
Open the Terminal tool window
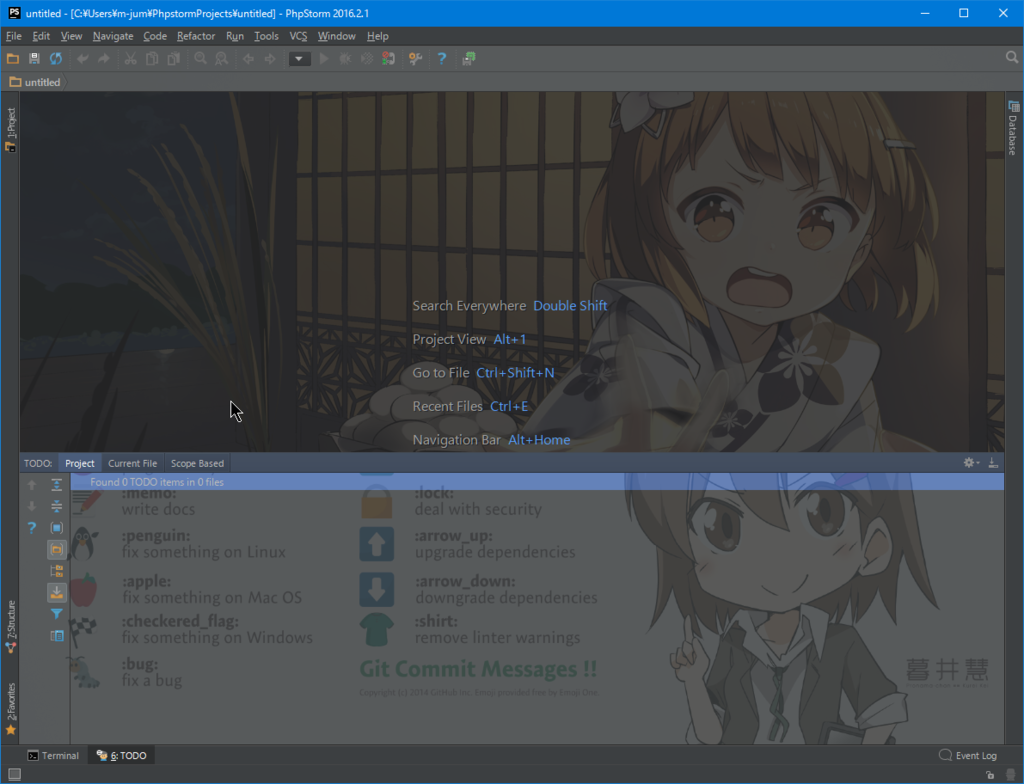click(53, 756)
